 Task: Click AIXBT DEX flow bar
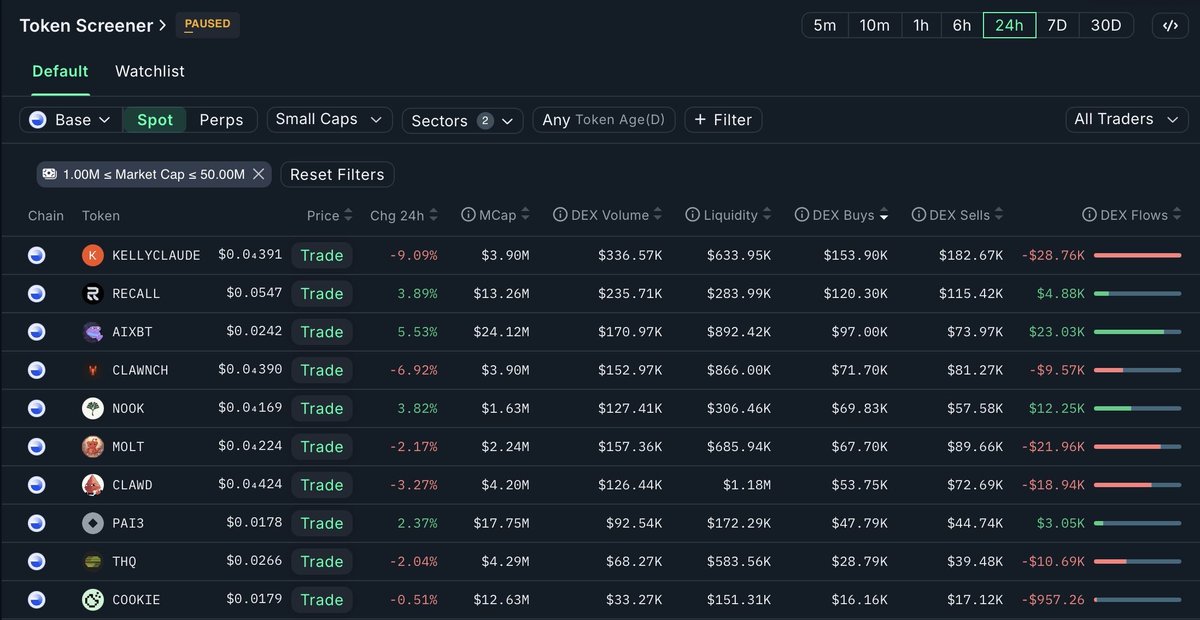1138,332
